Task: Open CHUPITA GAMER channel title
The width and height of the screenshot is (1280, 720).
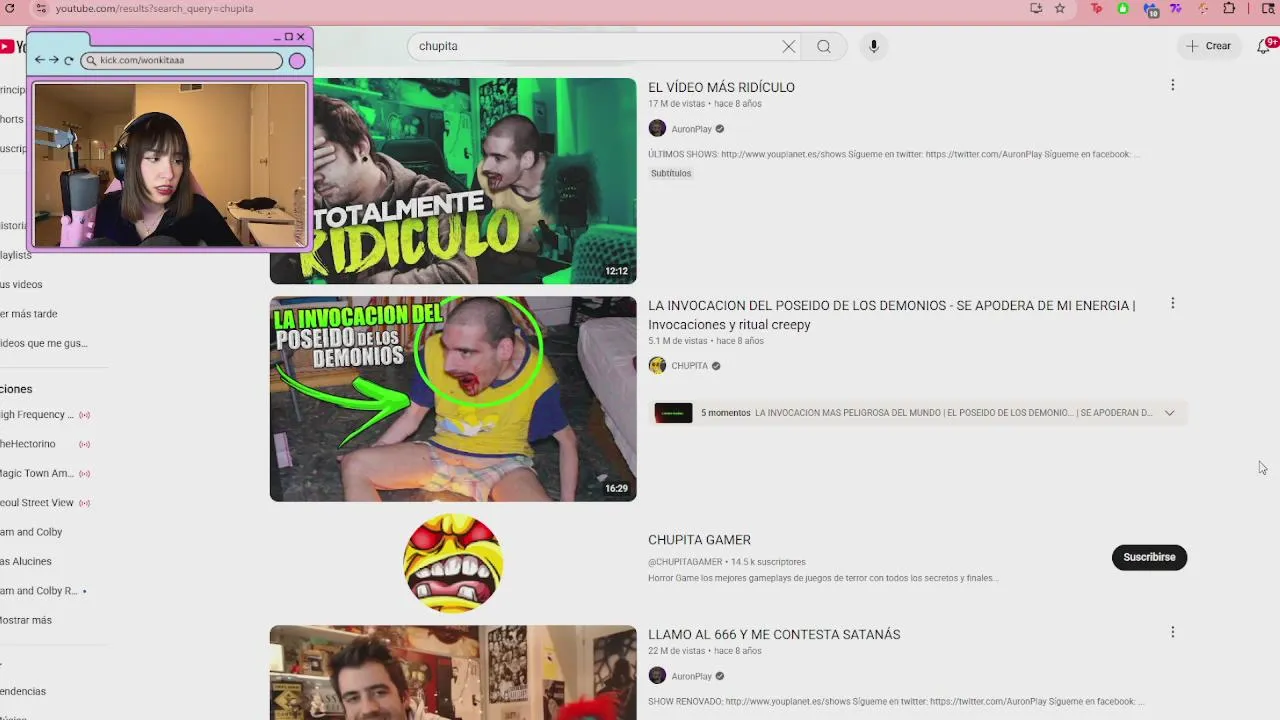Action: pyautogui.click(x=699, y=540)
